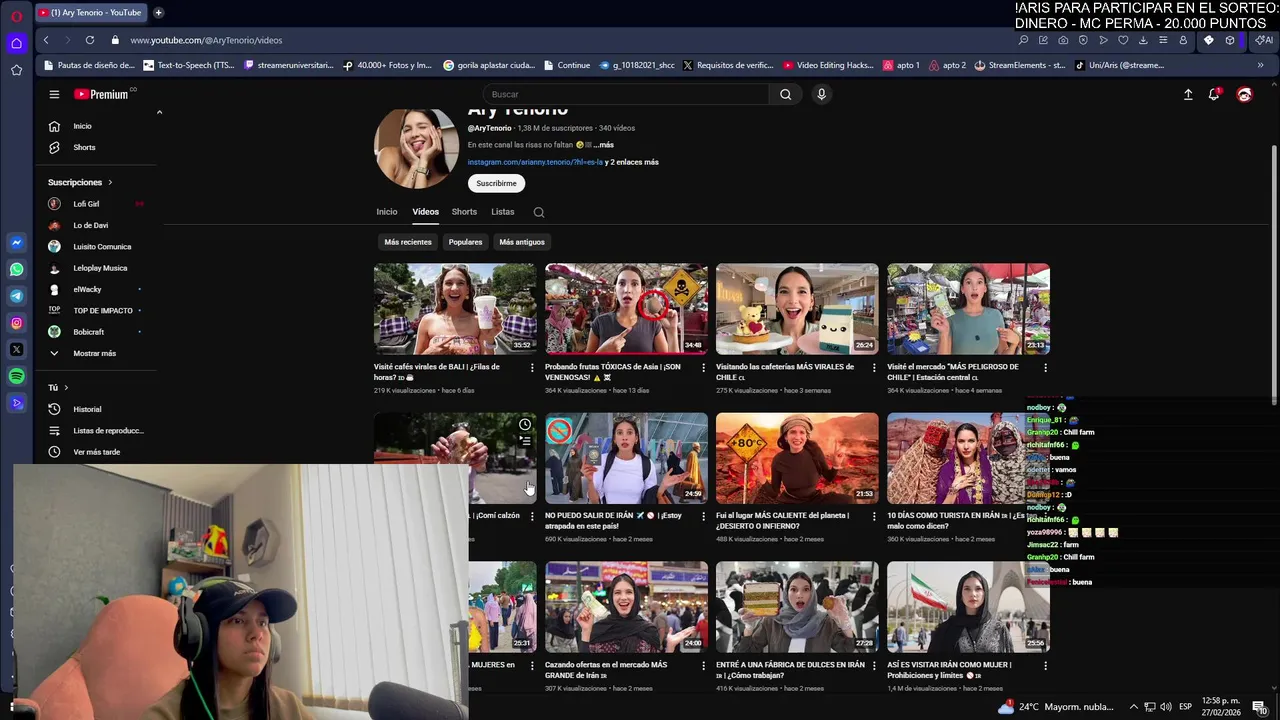Click the Opera sidebar home icon
Image resolution: width=1280 pixels, height=720 pixels.
[16, 43]
